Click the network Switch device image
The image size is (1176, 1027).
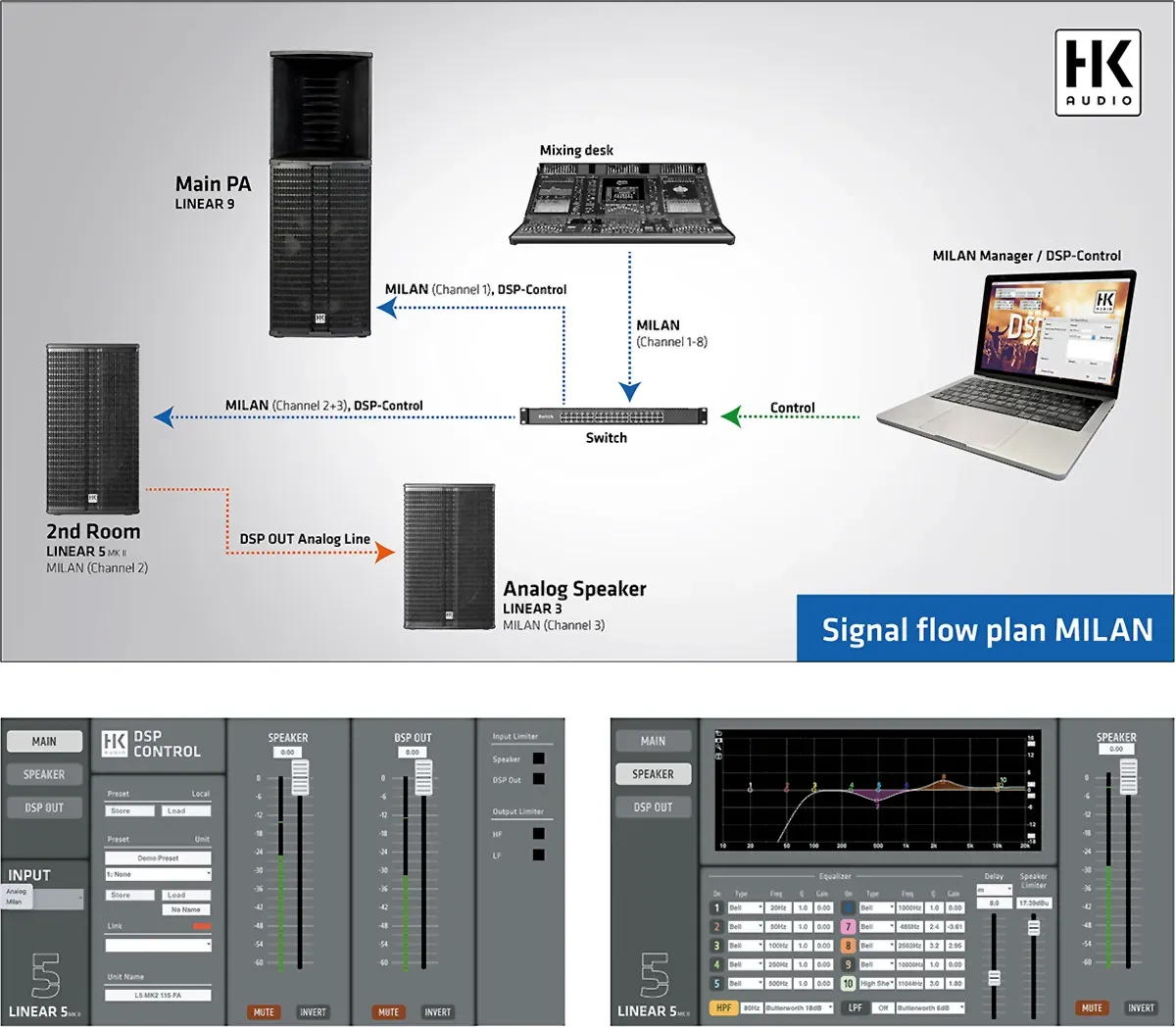pos(612,416)
